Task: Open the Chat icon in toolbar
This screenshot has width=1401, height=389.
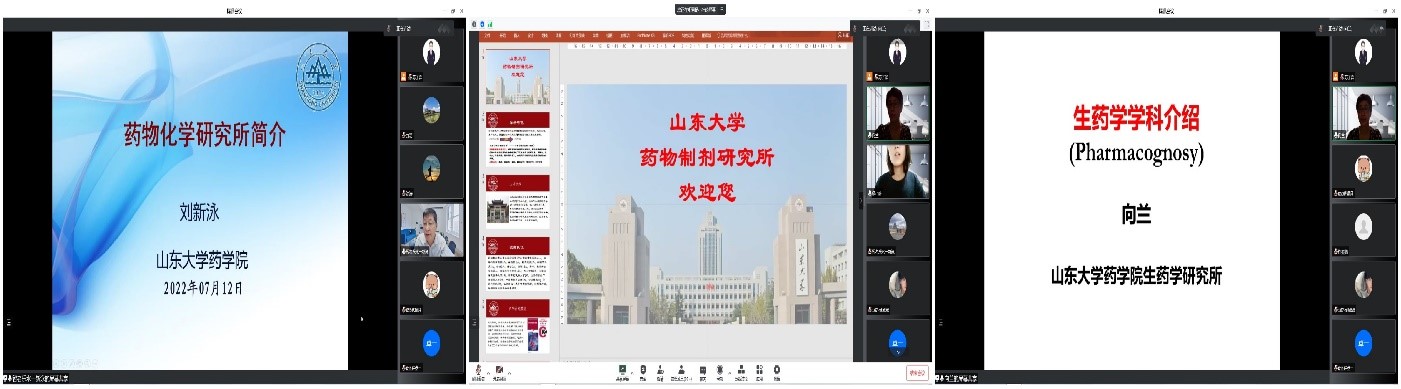Action: [703, 372]
